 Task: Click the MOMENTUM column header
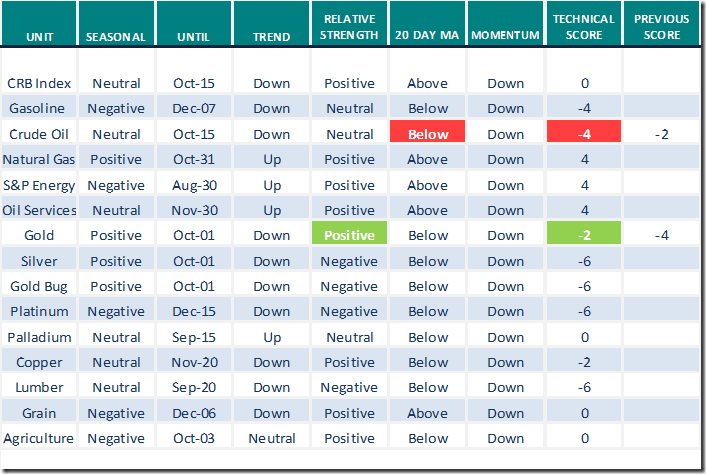pos(506,37)
